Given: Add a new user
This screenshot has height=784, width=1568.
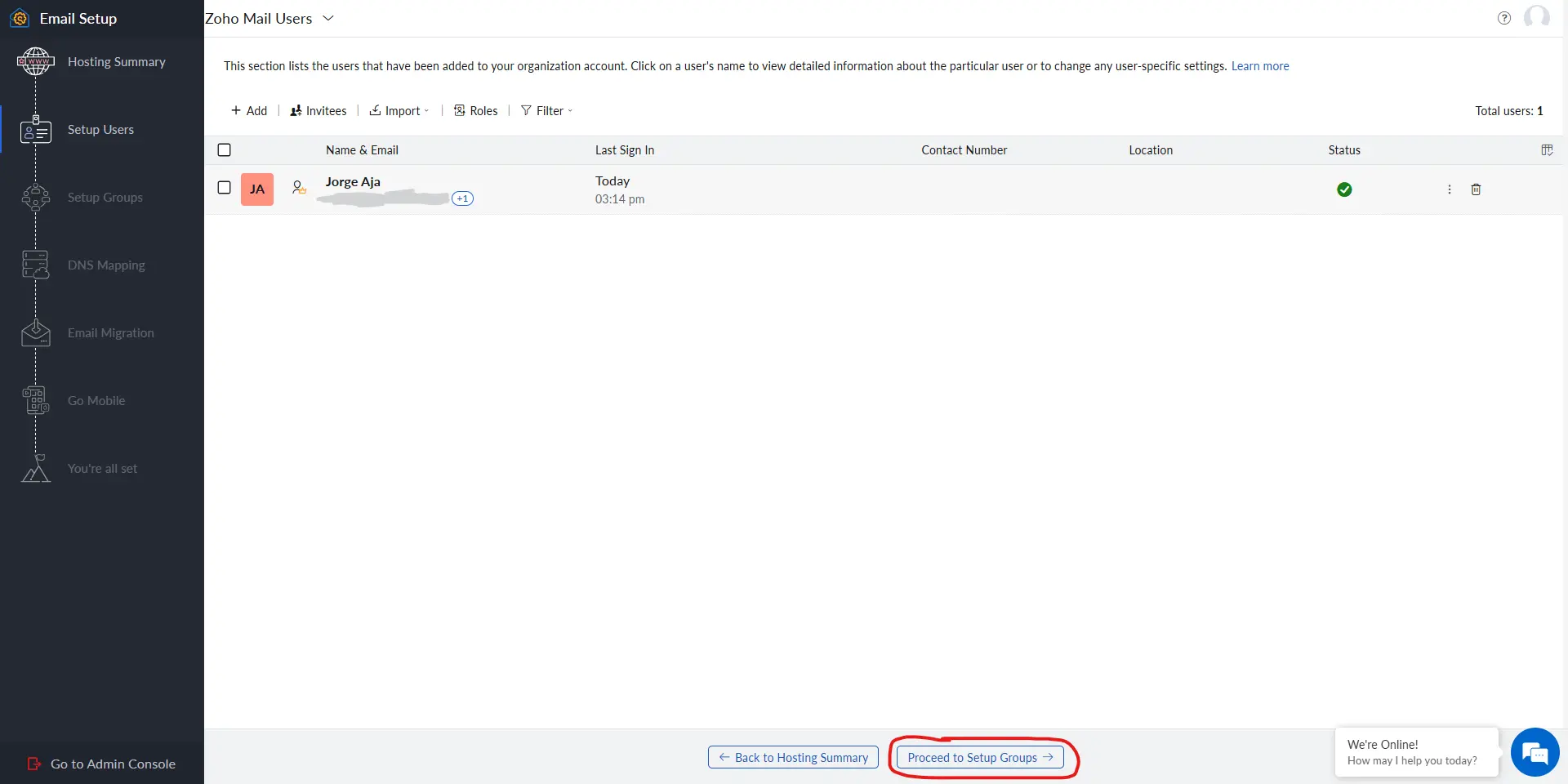Looking at the screenshot, I should pyautogui.click(x=249, y=111).
